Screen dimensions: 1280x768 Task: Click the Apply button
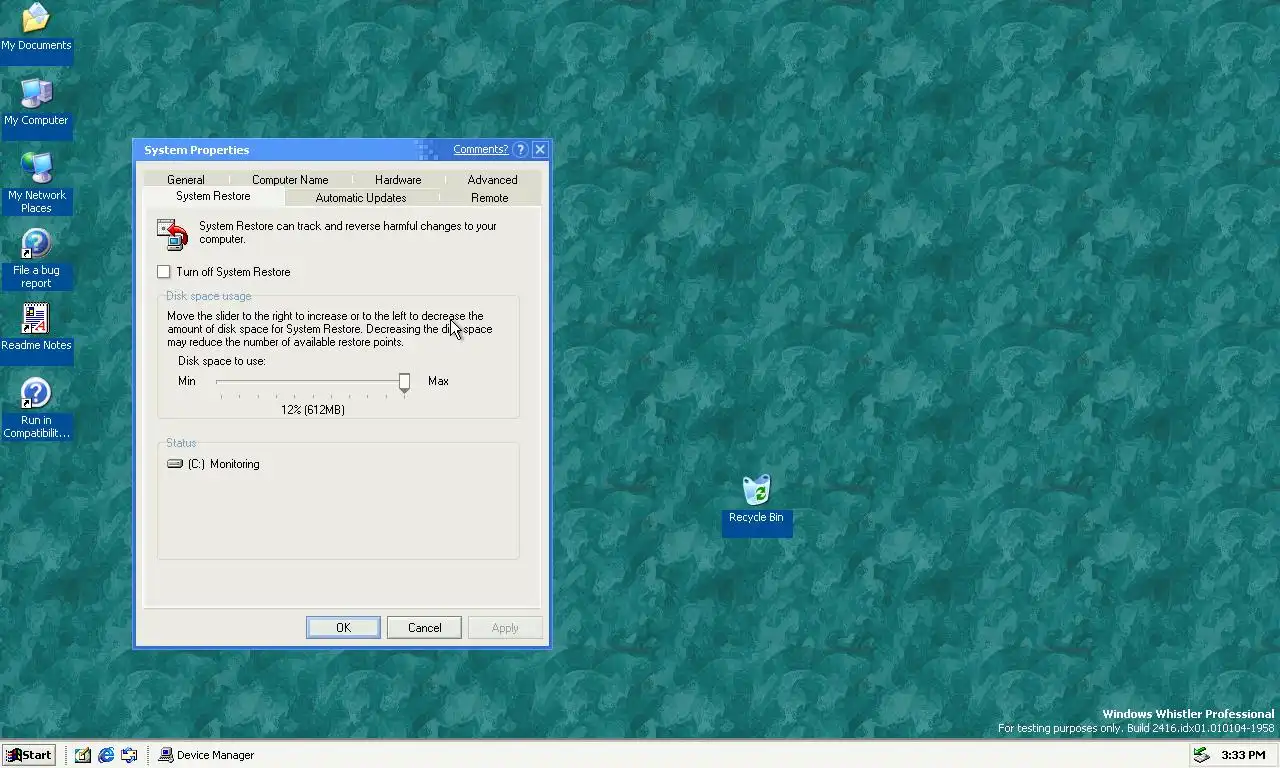pyautogui.click(x=505, y=628)
